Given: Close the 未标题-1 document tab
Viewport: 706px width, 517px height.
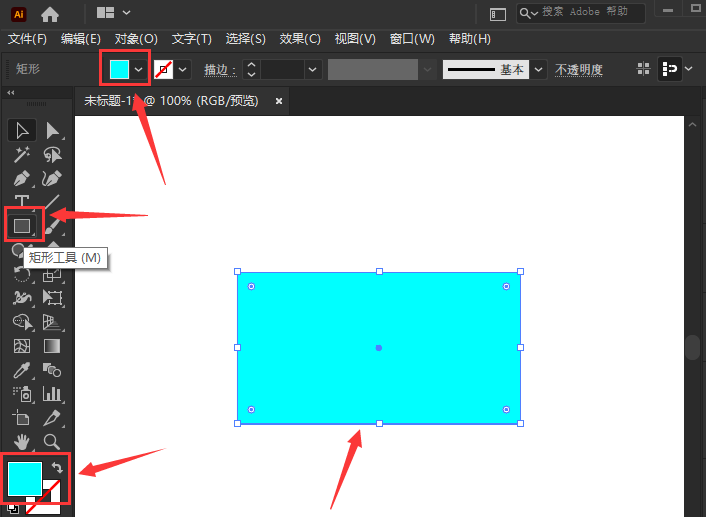Looking at the screenshot, I should [279, 101].
